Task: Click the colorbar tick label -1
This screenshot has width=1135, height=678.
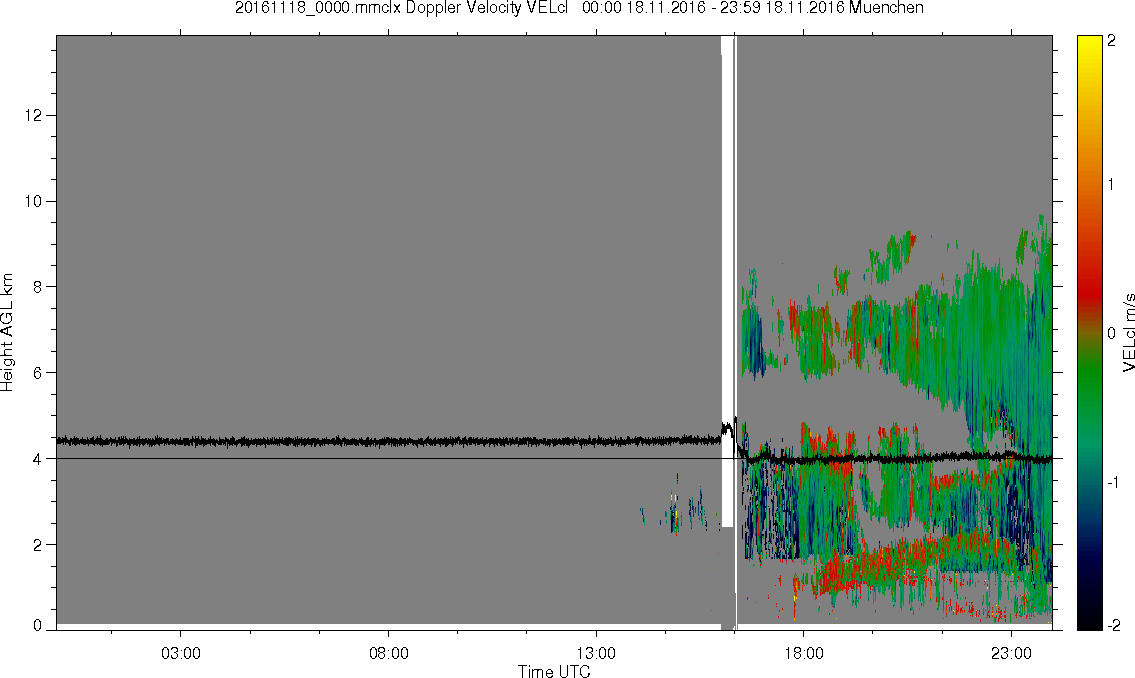Action: [x=1113, y=483]
